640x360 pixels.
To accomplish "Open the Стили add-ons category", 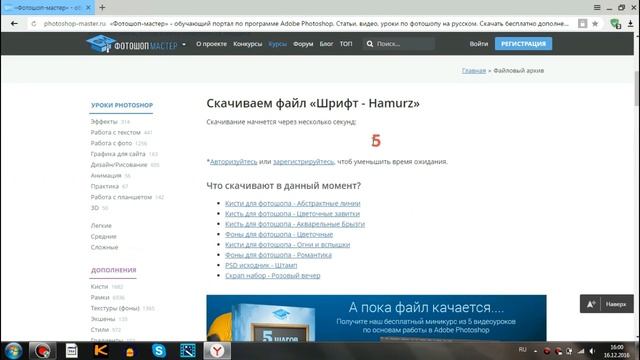I will point(100,329).
